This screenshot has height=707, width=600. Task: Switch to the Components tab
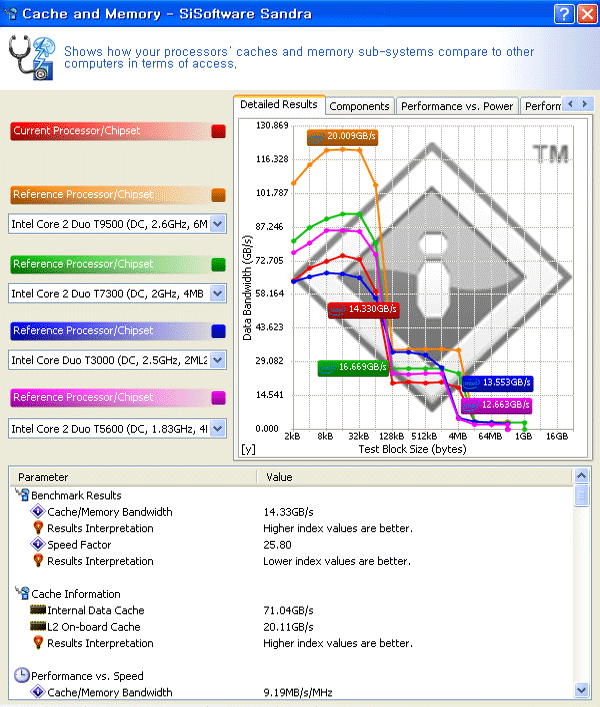[x=359, y=106]
